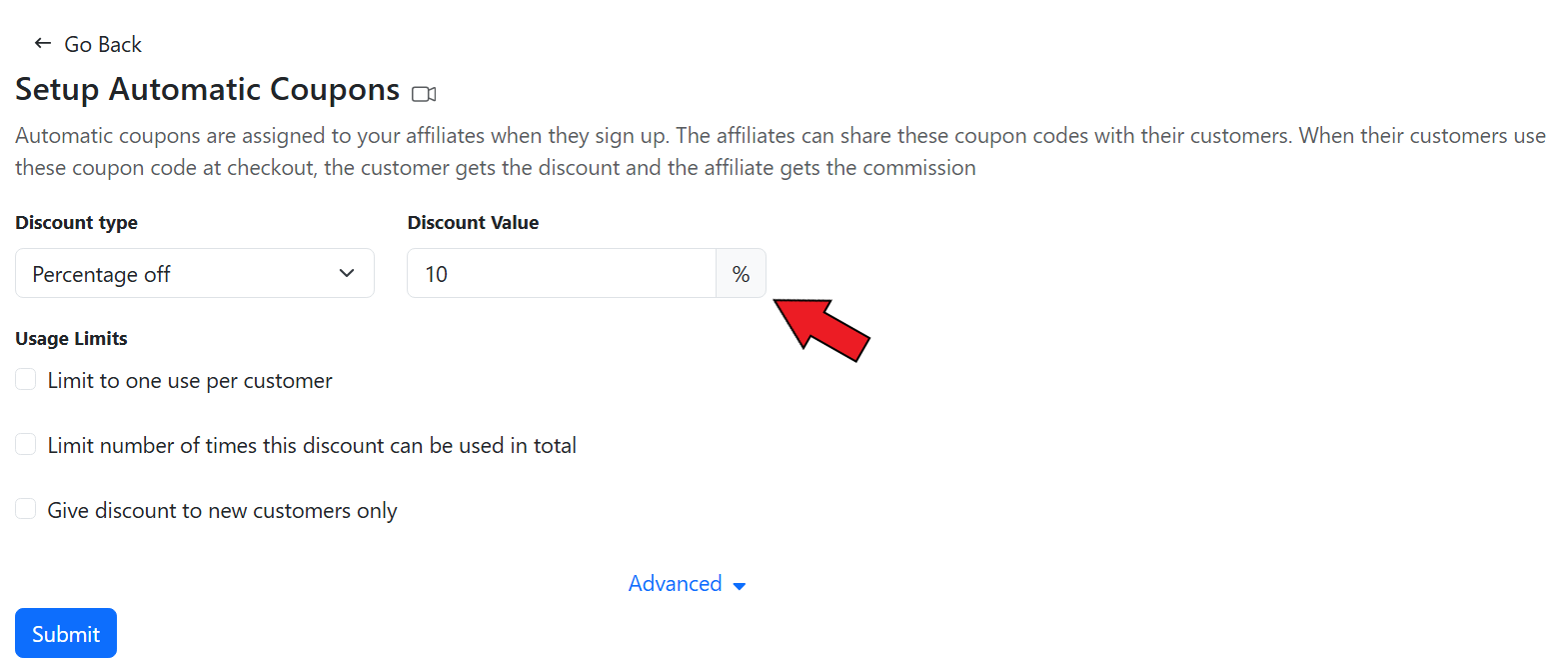This screenshot has height=671, width=1568.
Task: Enable Limit to one use per customer checkbox
Action: pos(26,380)
